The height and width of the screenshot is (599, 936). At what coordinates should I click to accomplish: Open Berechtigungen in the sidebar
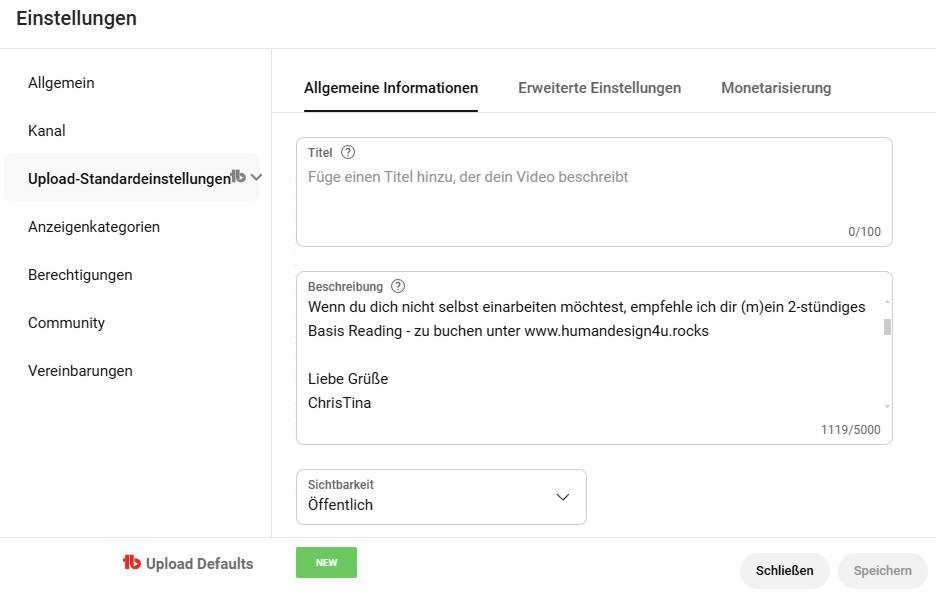click(x=80, y=275)
